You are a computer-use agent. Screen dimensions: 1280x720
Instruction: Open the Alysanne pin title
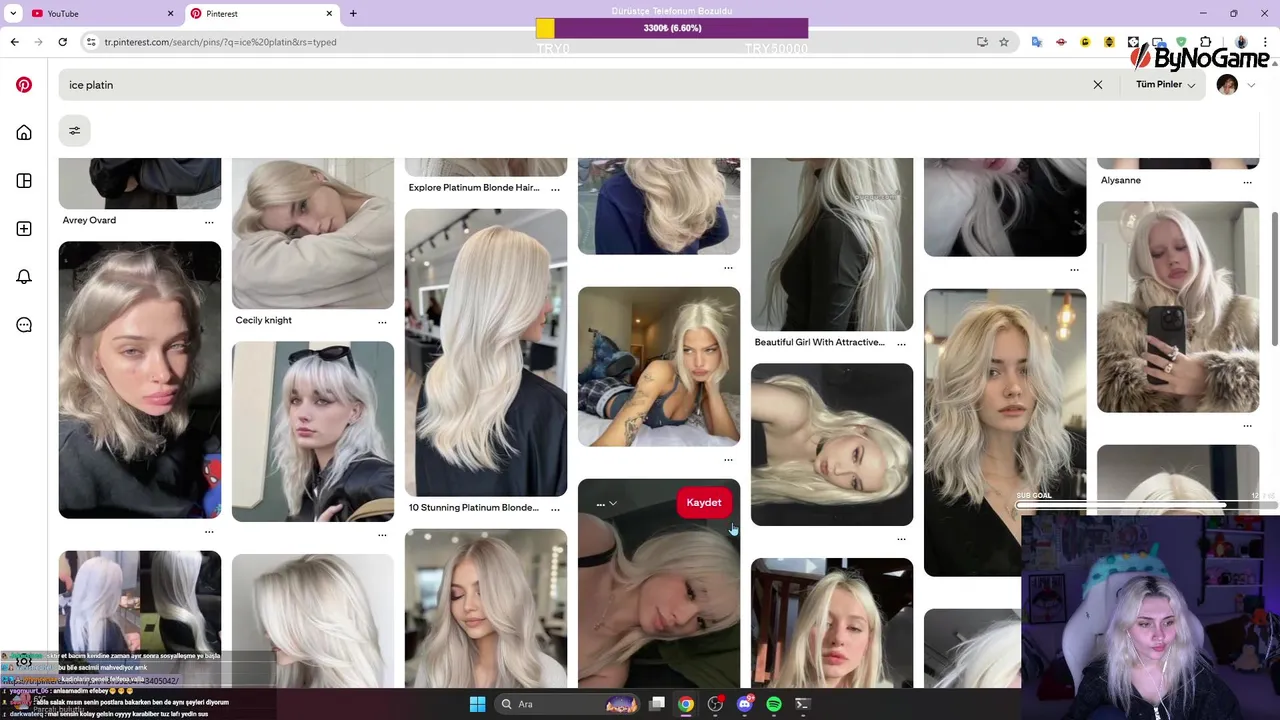pyautogui.click(x=1121, y=180)
